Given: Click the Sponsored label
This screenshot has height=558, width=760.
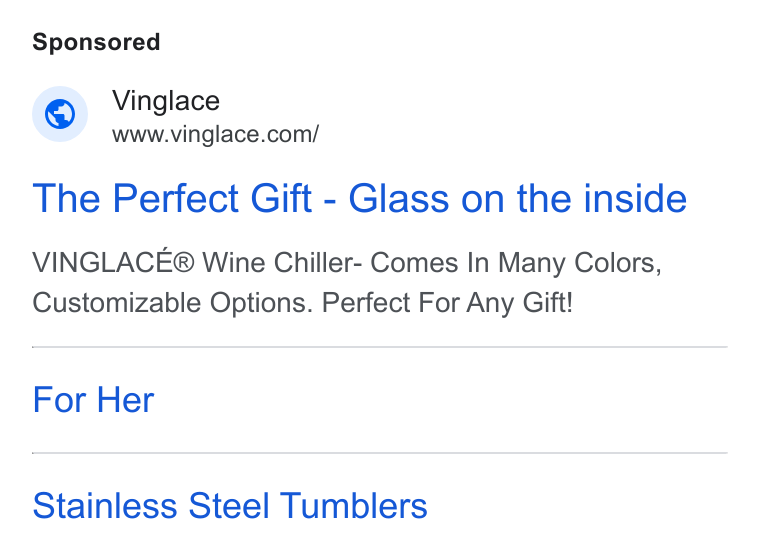Looking at the screenshot, I should point(96,42).
